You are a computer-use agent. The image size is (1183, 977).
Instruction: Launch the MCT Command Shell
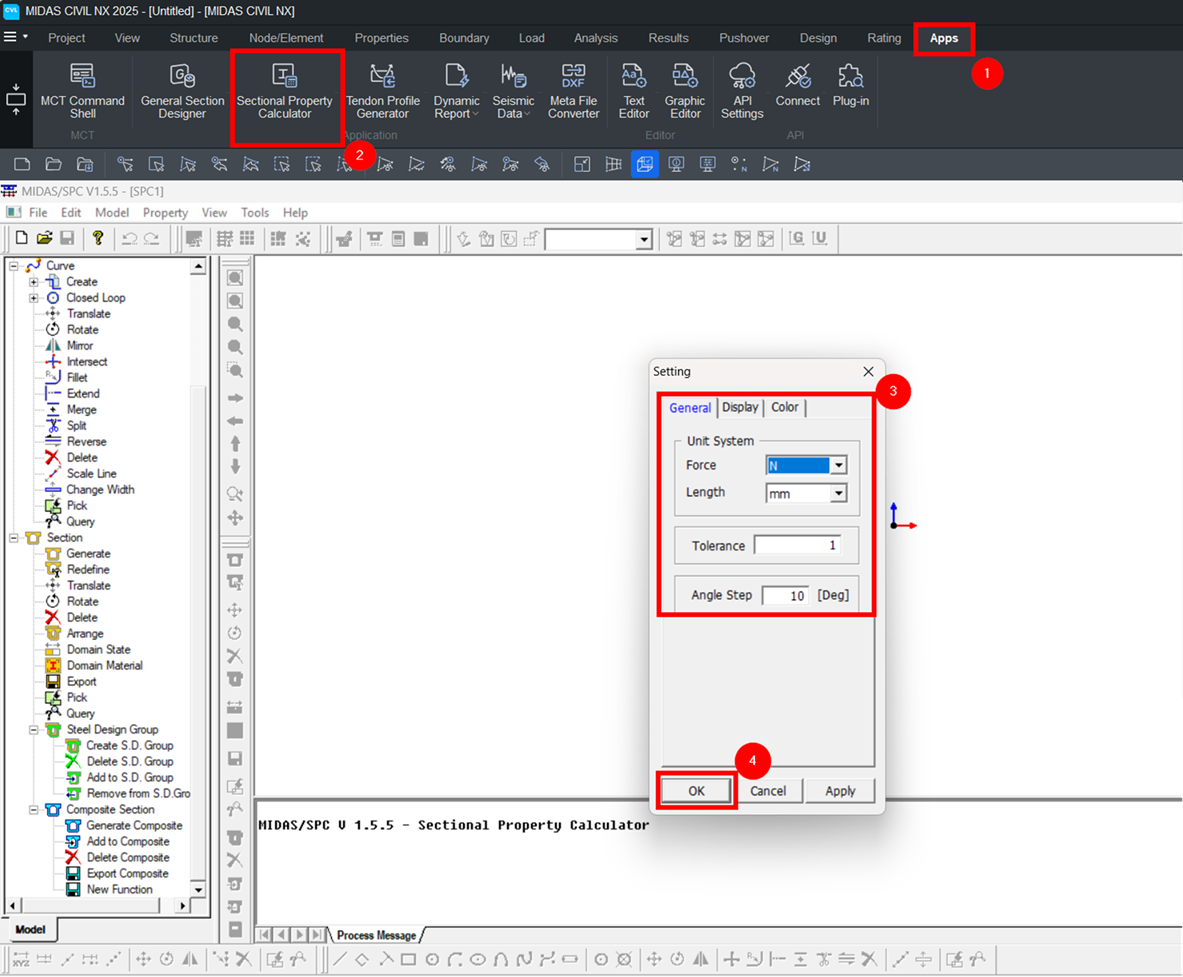tap(82, 91)
